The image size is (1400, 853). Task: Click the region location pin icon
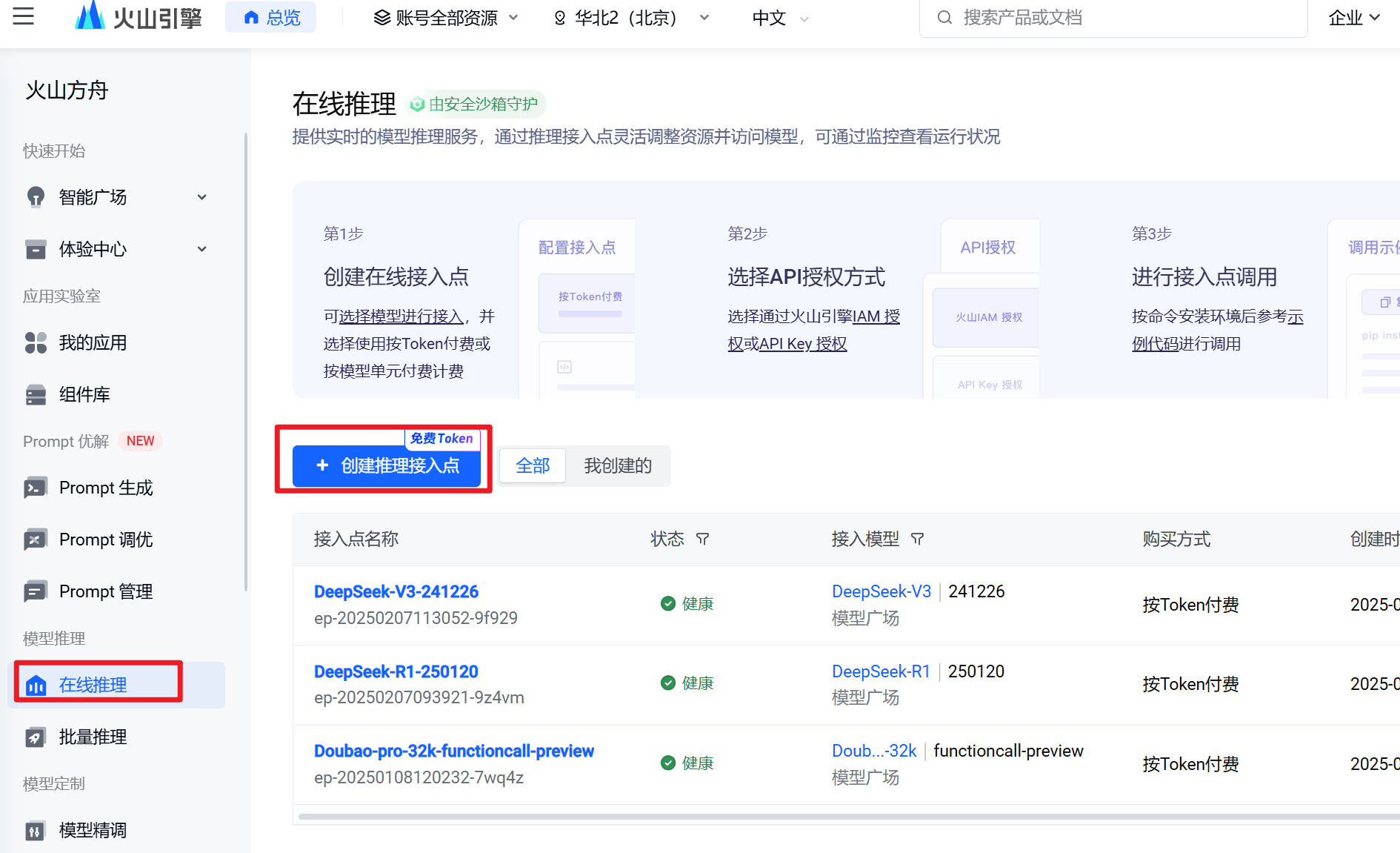pos(560,18)
